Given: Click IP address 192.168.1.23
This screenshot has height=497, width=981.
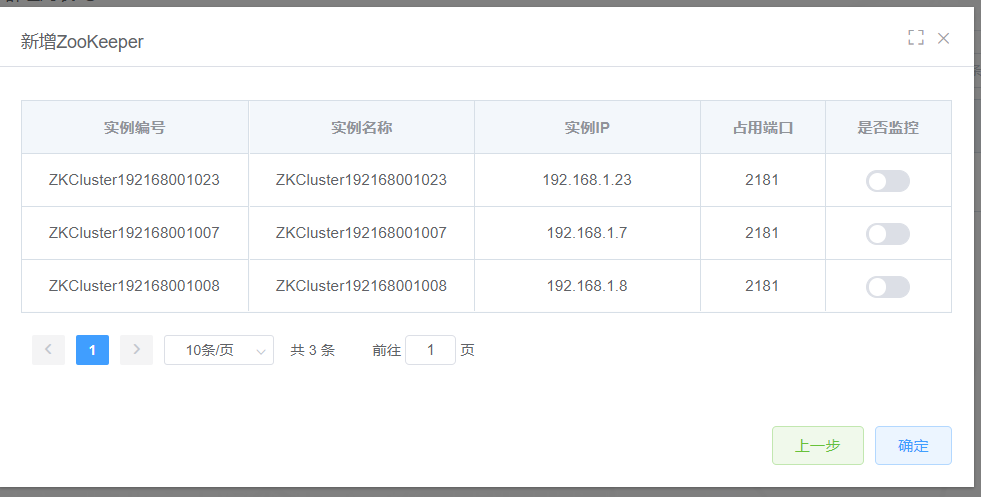Looking at the screenshot, I should click(587, 180).
